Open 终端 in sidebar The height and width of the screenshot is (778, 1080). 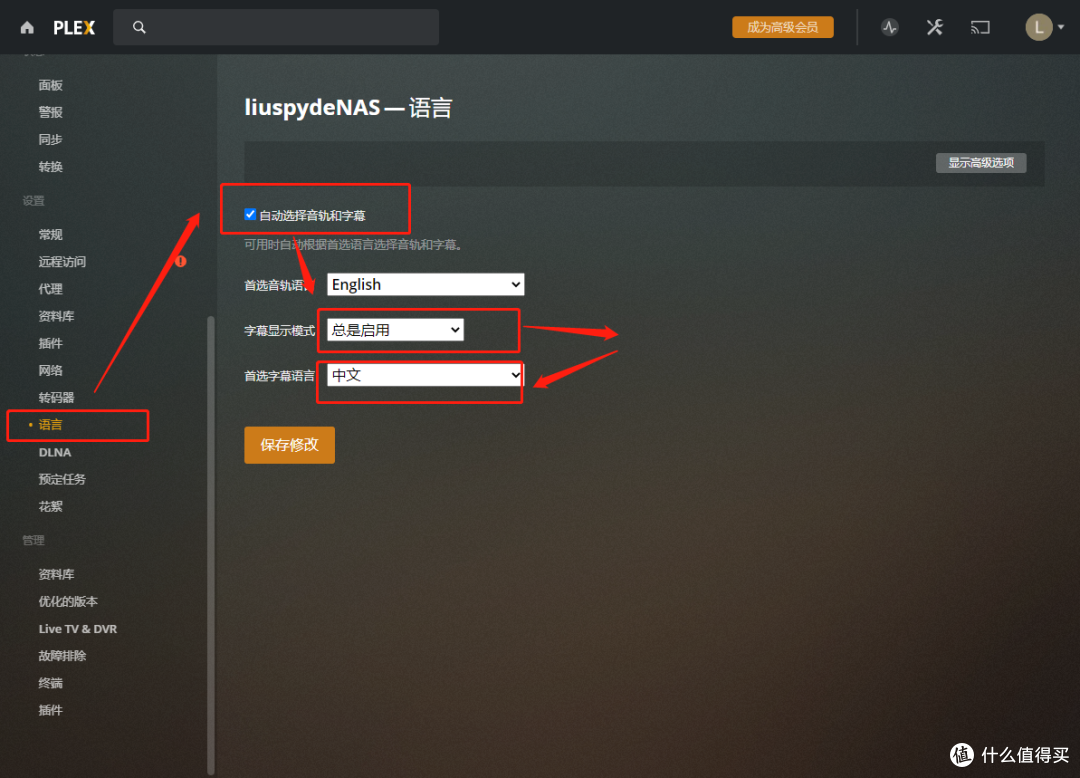51,683
